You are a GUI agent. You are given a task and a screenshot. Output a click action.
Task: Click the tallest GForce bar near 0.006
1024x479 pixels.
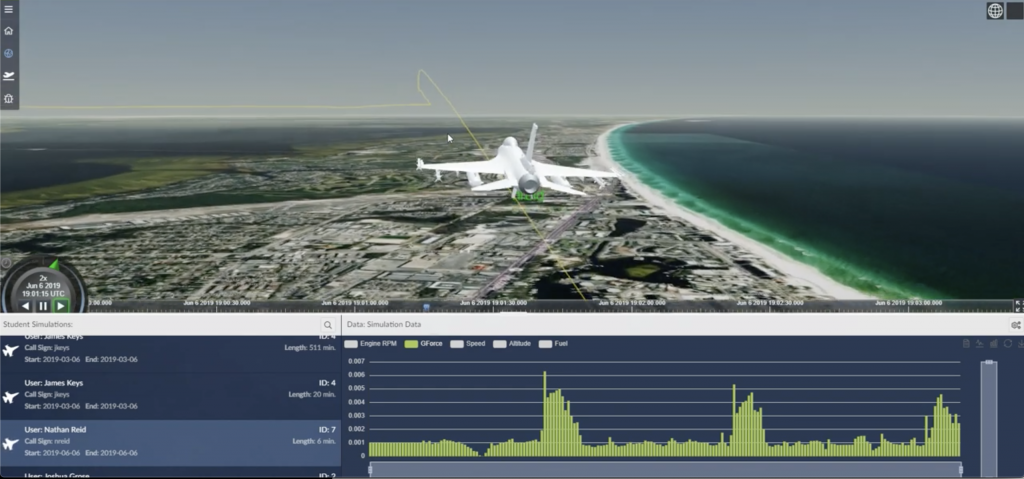(x=545, y=414)
